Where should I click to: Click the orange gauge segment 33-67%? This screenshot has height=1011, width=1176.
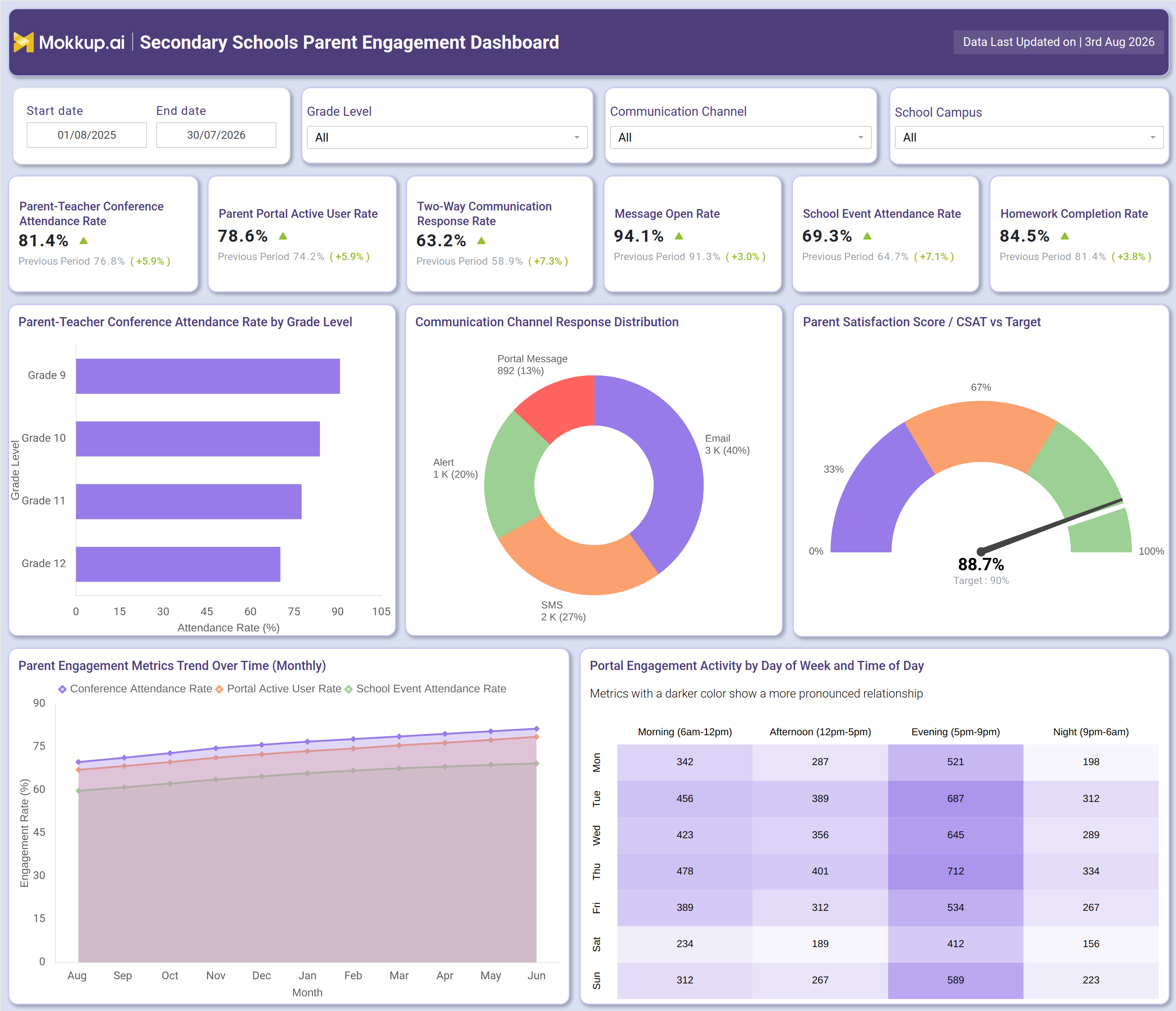(981, 432)
